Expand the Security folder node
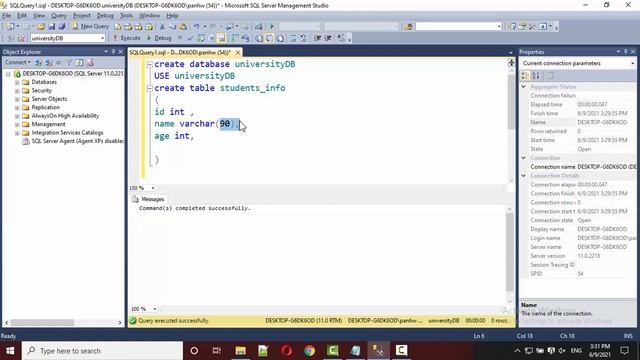This screenshot has width=640, height=360. point(17,91)
